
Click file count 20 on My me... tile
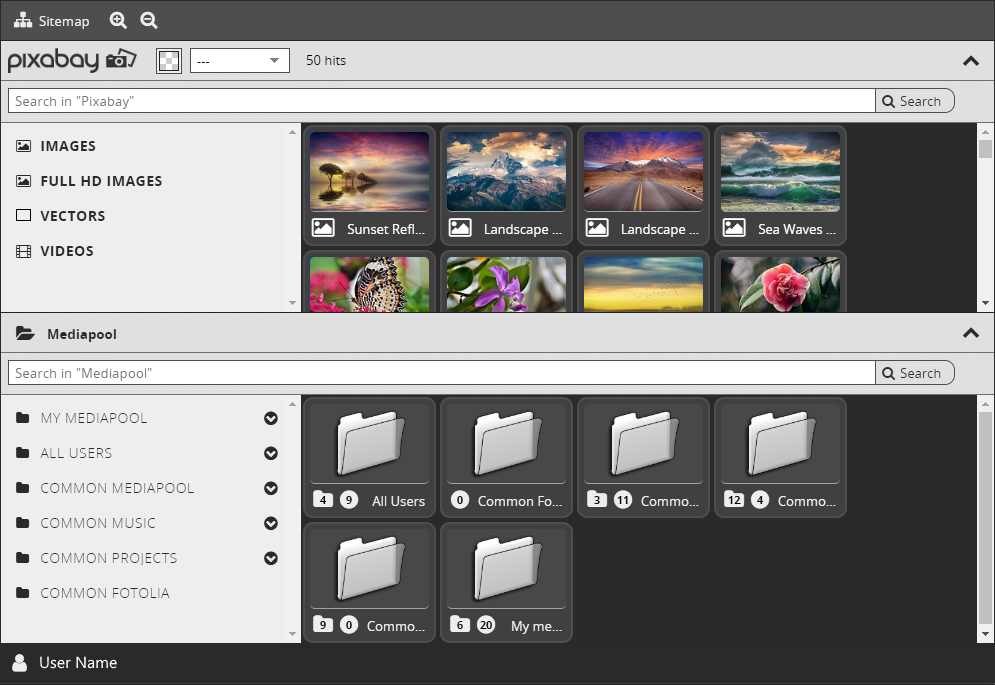486,625
